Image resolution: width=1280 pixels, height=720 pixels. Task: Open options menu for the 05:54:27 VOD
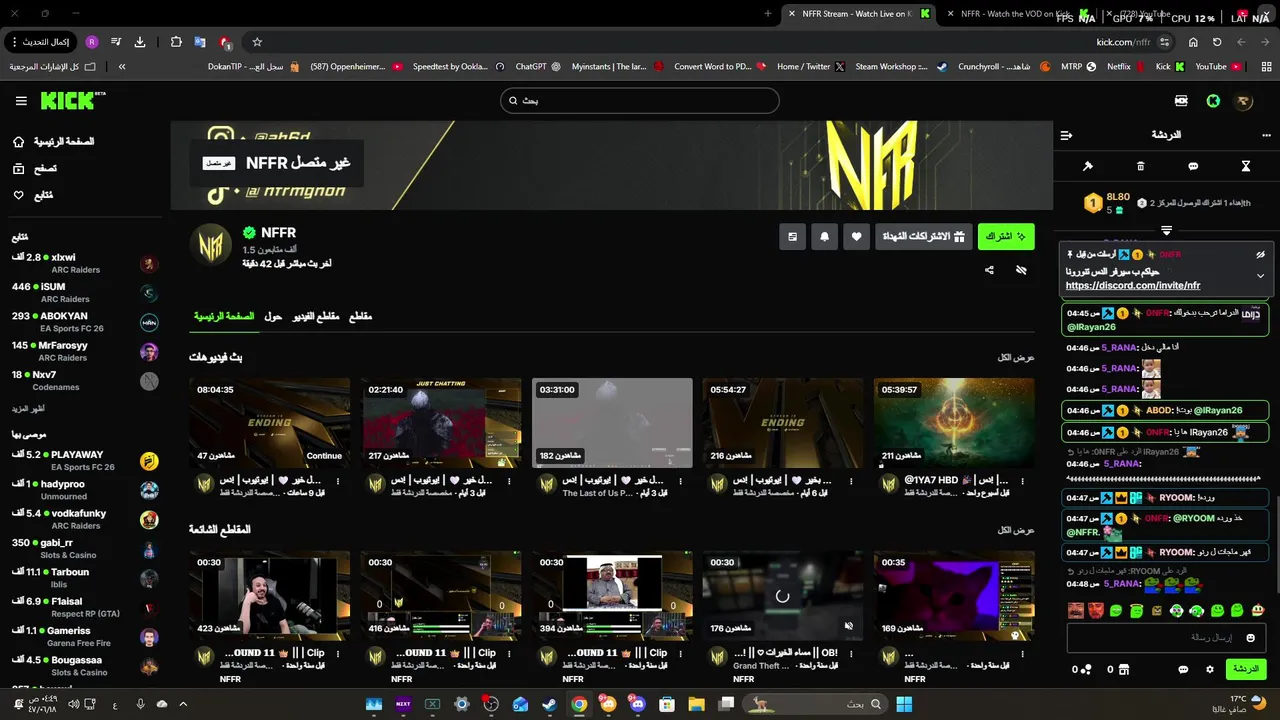(850, 482)
